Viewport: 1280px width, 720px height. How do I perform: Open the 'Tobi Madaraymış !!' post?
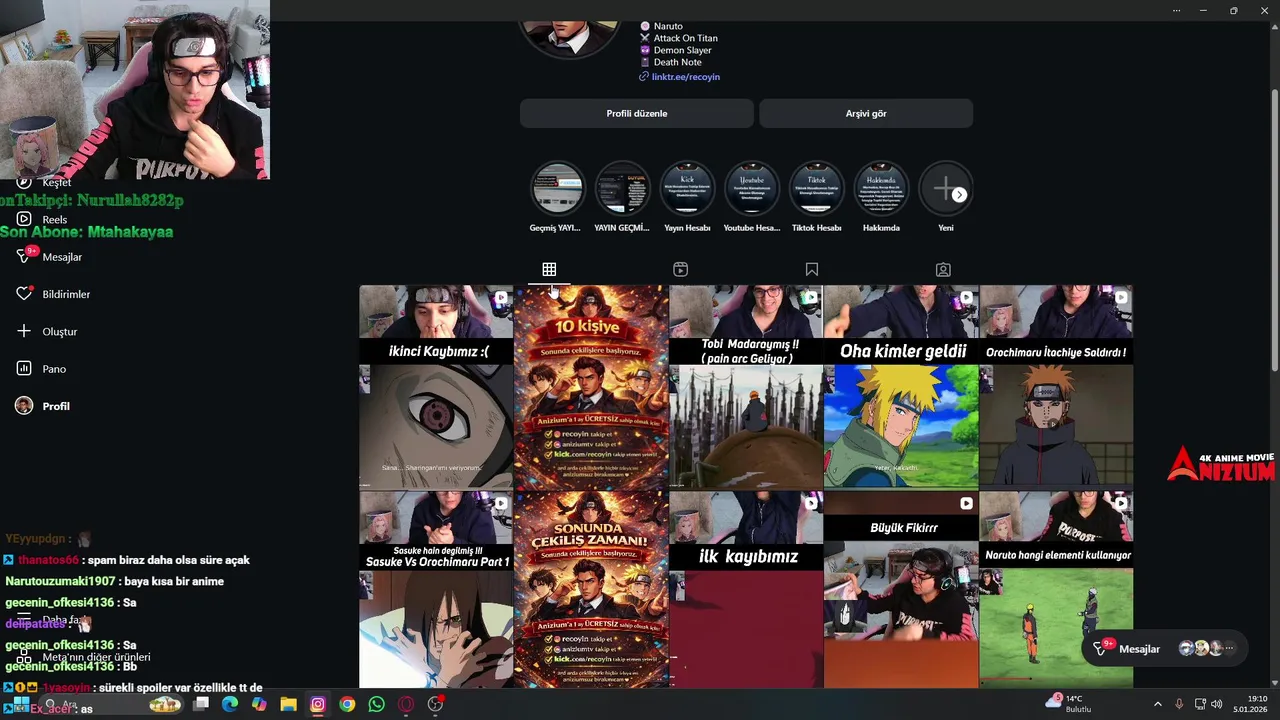[746, 386]
